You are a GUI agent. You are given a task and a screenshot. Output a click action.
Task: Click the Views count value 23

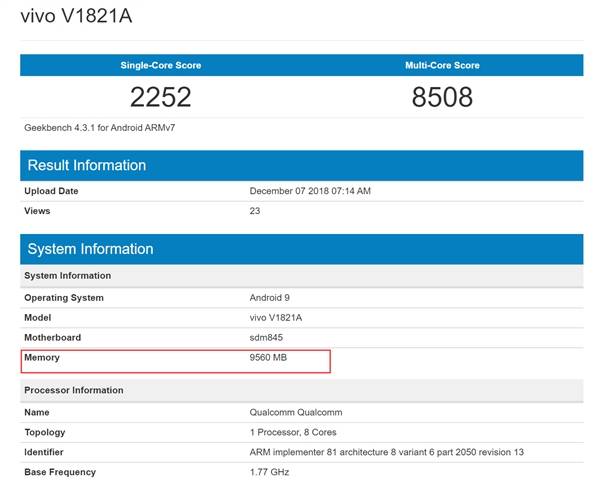coord(255,211)
